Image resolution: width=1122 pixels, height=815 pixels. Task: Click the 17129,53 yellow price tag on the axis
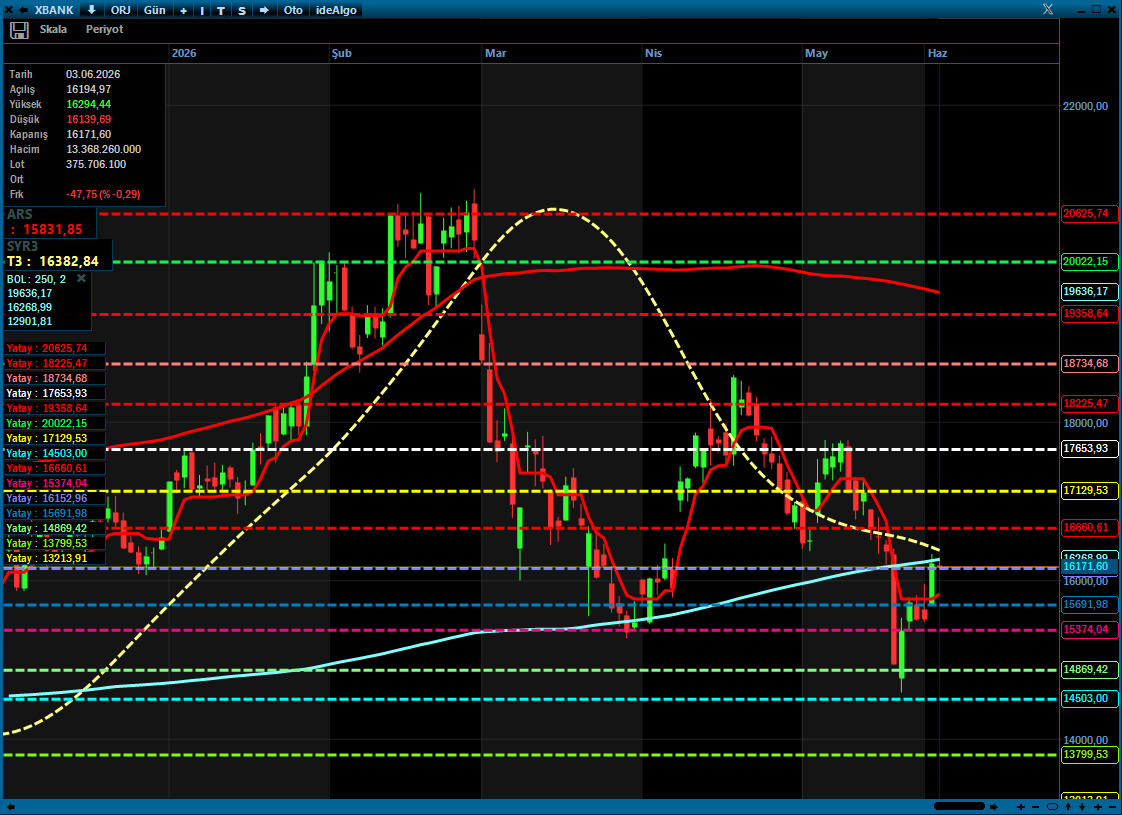click(1088, 490)
